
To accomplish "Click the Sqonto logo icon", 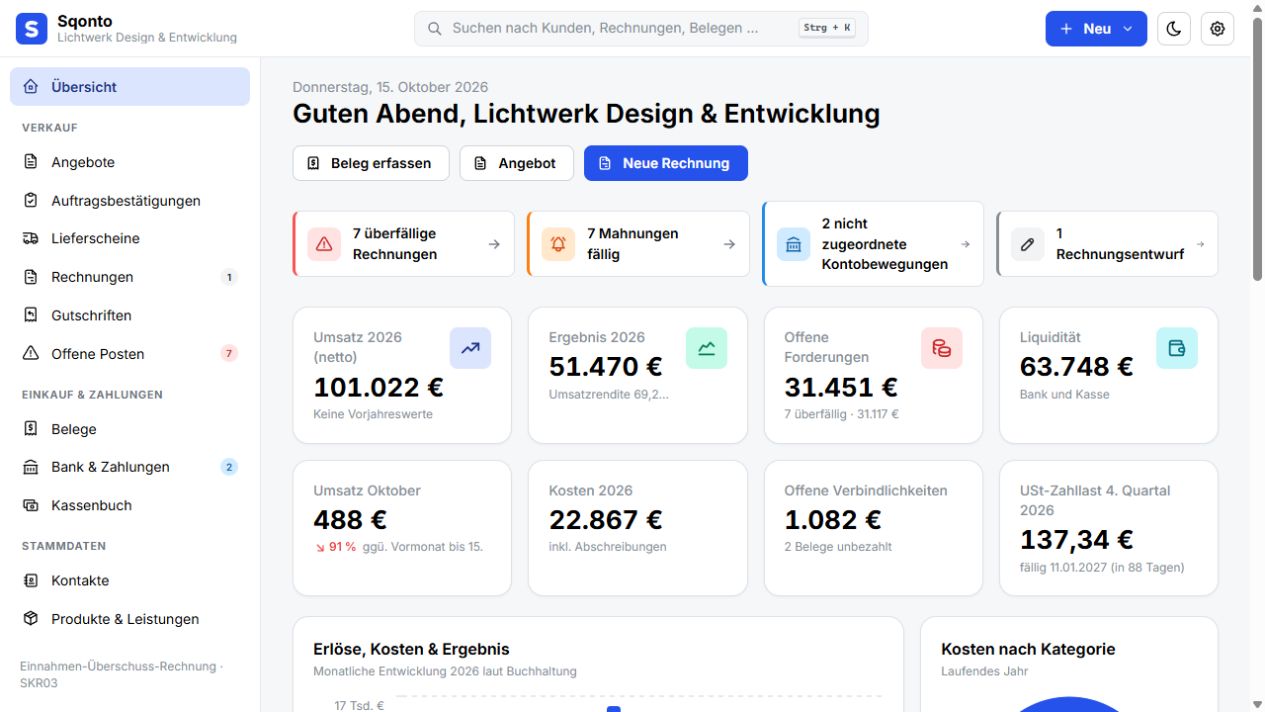I will [31, 29].
